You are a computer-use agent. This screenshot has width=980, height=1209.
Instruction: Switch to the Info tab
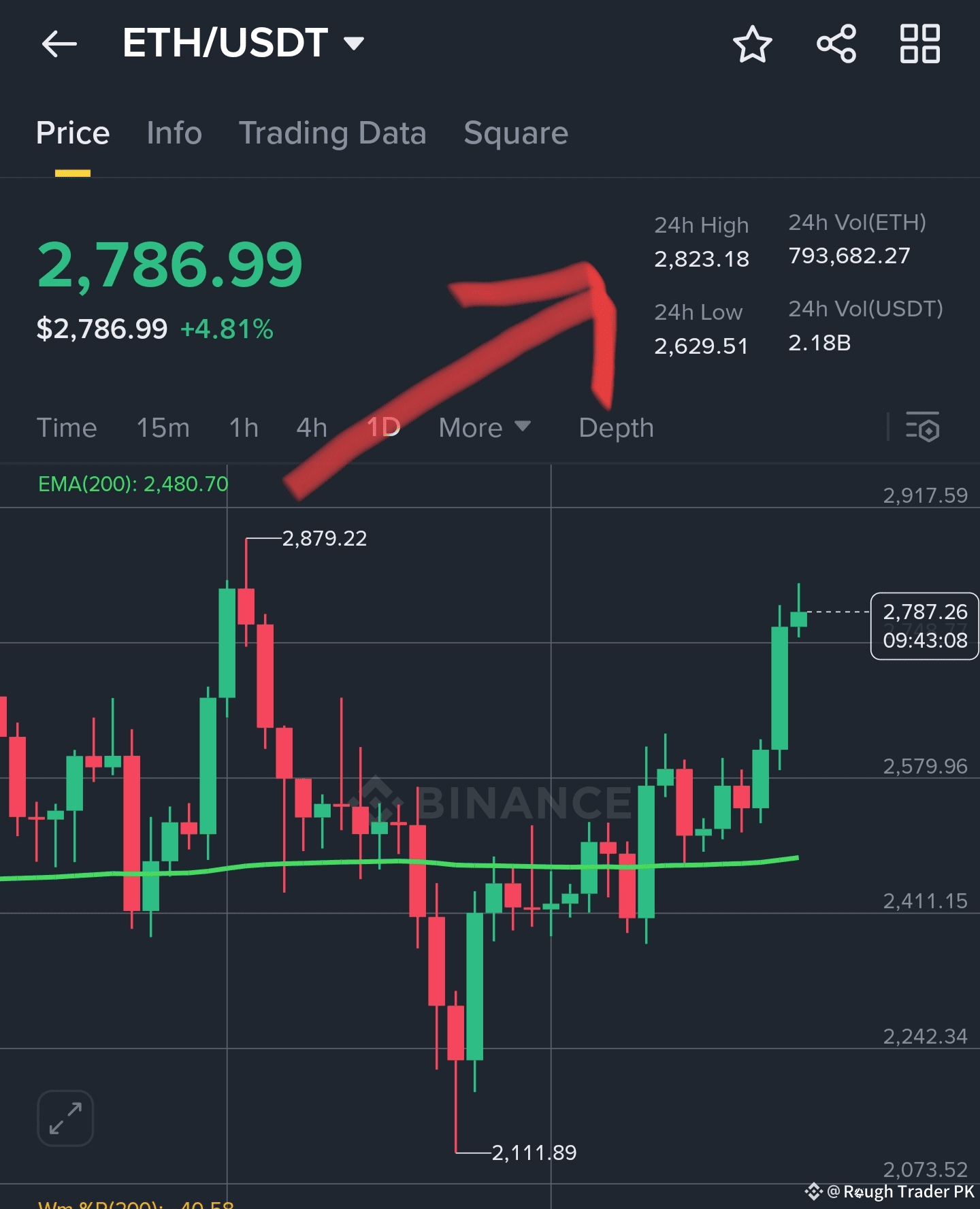pos(174,133)
